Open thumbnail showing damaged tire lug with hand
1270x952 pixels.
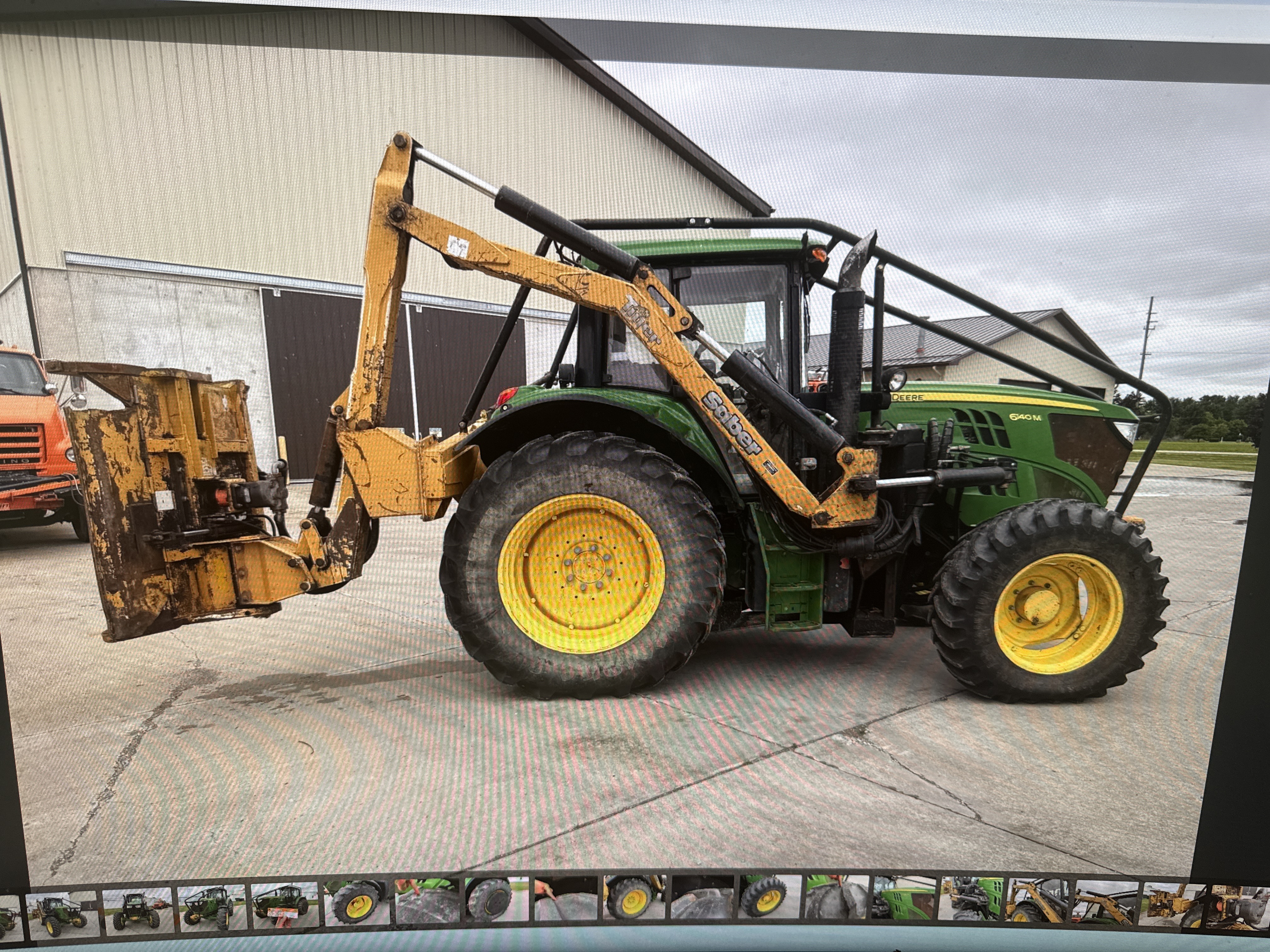click(x=837, y=897)
